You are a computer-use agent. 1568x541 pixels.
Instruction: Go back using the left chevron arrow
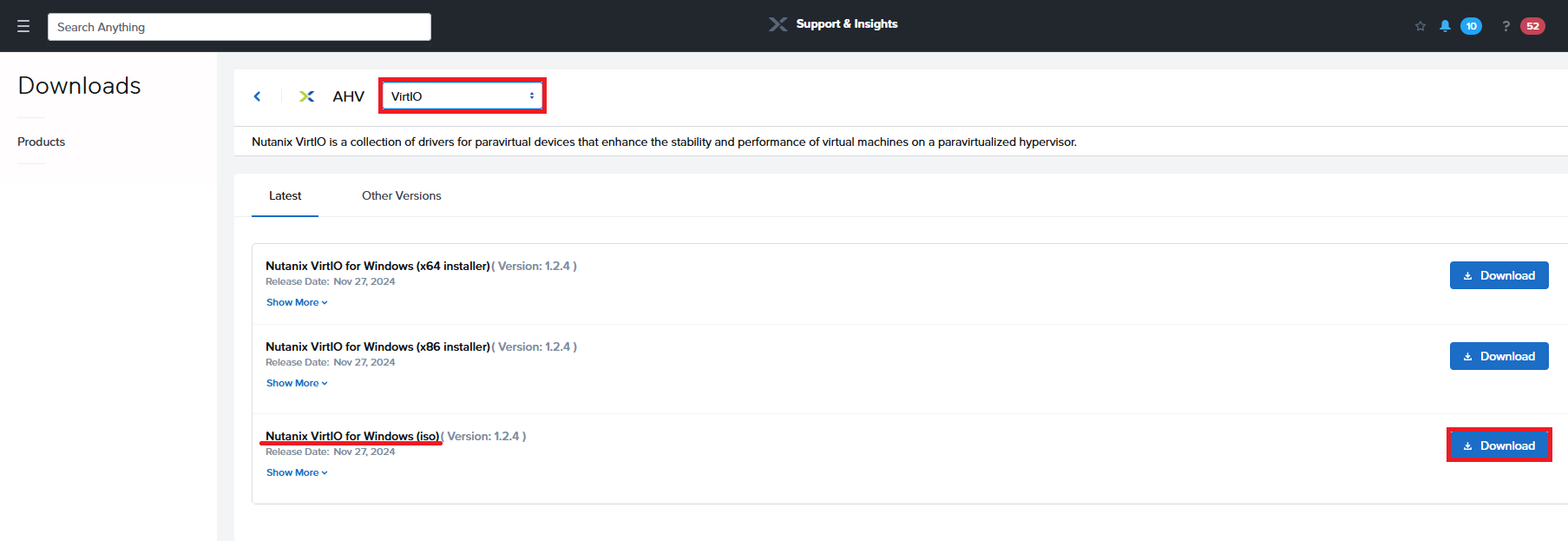pyautogui.click(x=257, y=96)
